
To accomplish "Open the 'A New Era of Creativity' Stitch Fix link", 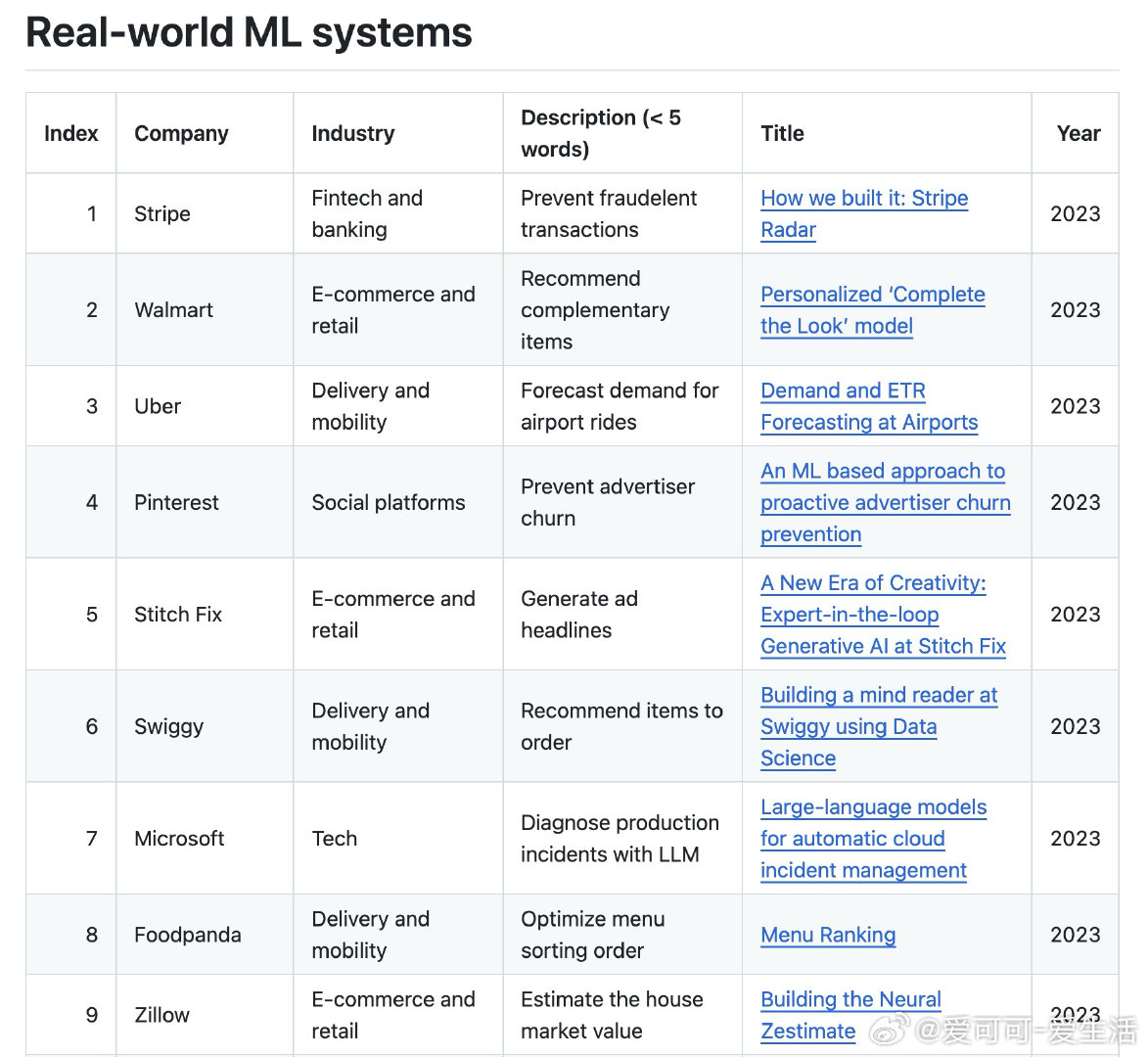I will point(883,615).
